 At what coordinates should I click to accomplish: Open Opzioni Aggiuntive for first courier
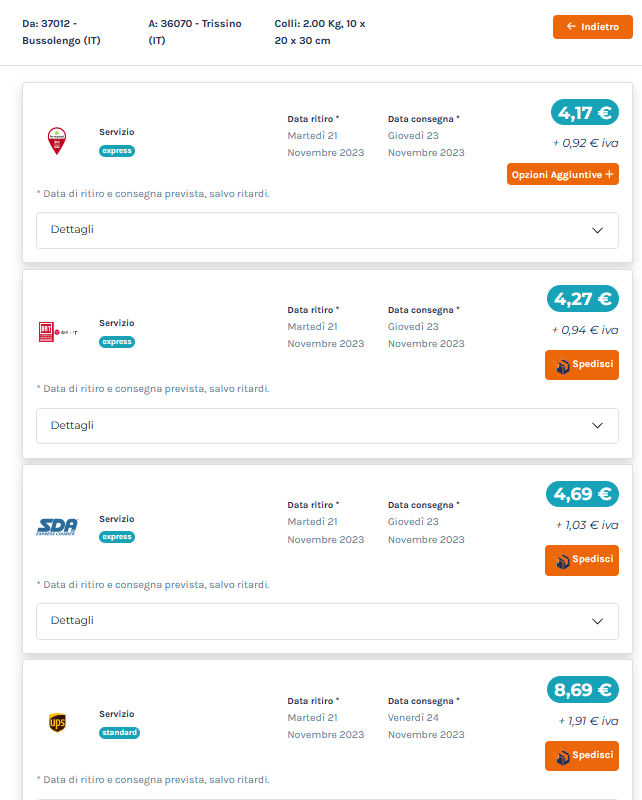click(562, 174)
